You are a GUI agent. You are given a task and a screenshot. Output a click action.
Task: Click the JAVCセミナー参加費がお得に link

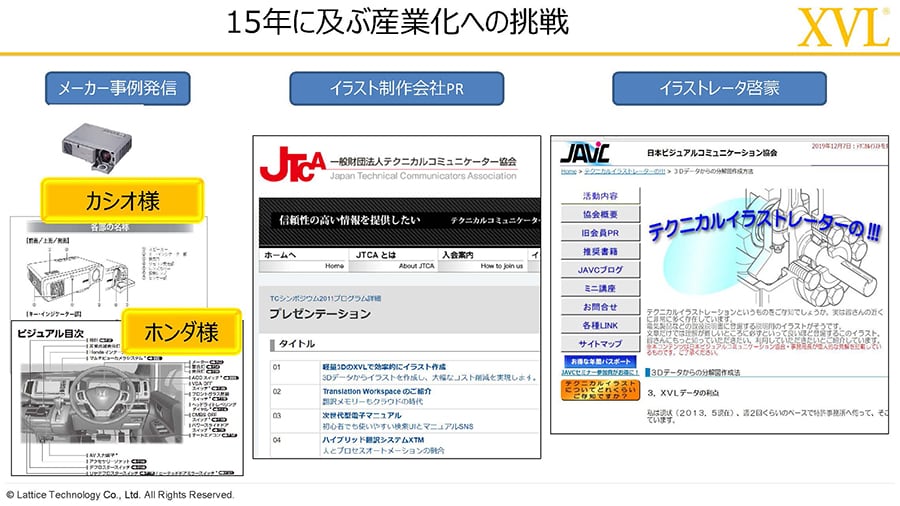[x=600, y=372]
